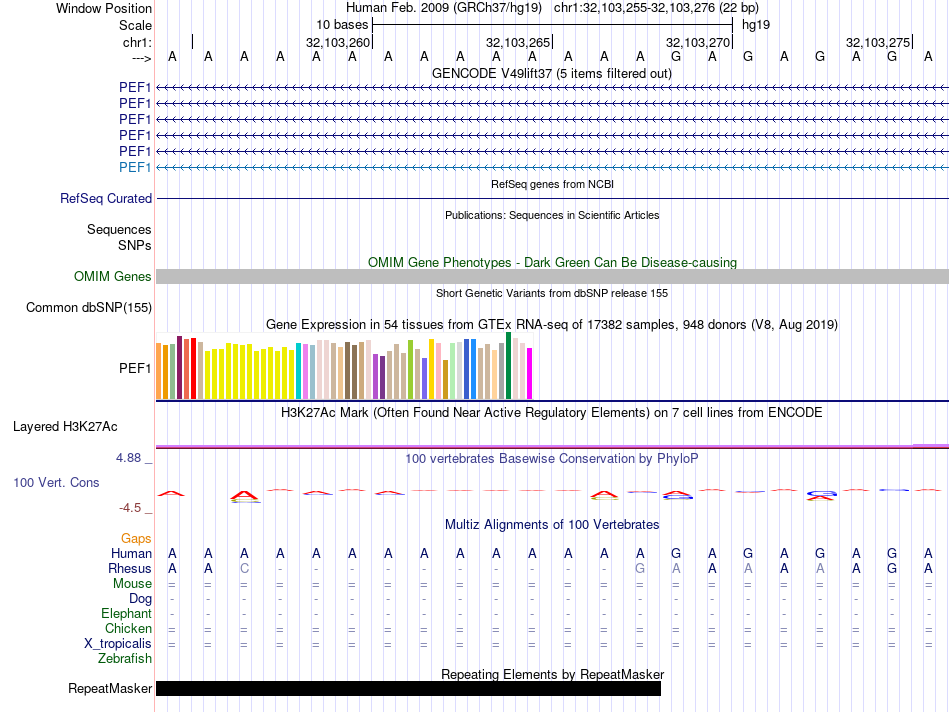The image size is (950, 712).
Task: Open the Basewise Conservation by PhyloP title
Action: (551, 459)
